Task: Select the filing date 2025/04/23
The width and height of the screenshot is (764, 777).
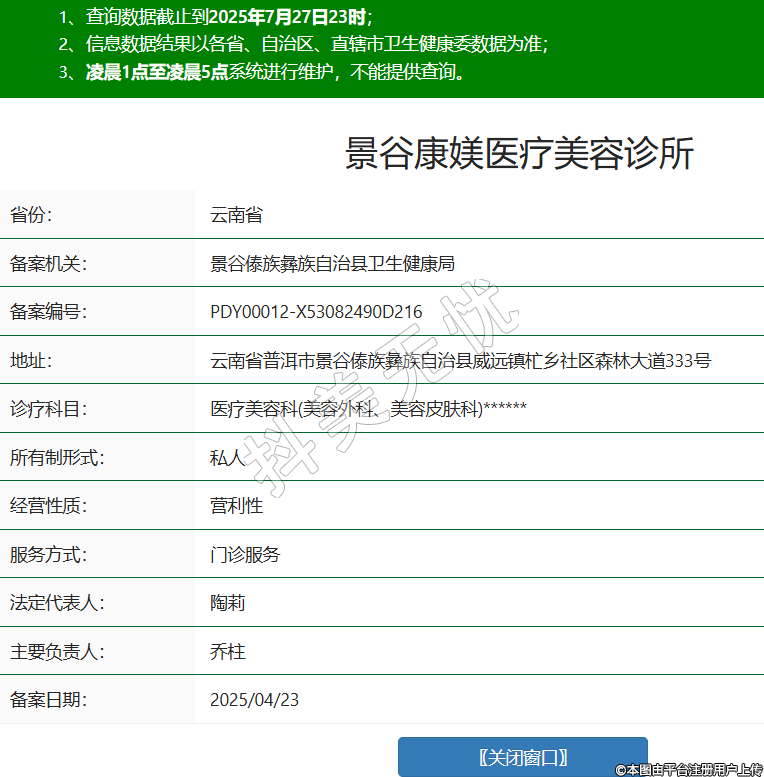Action: [x=254, y=700]
